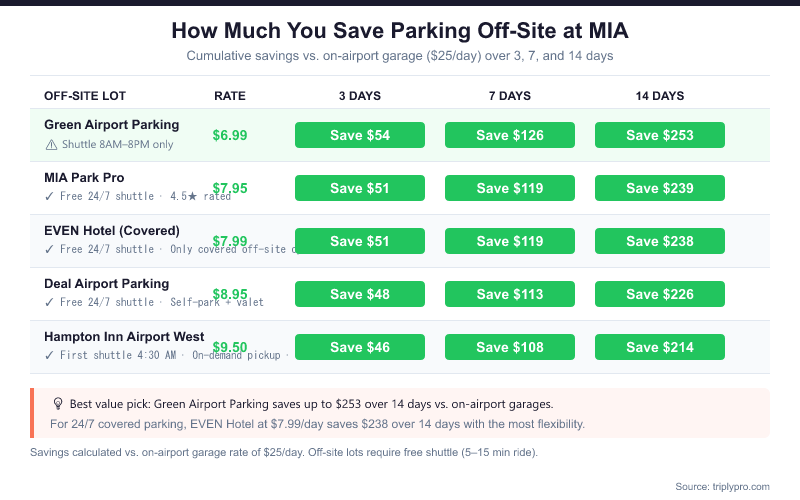Click the $6.99 rate for Green Airport Parking
Screen dimensions: 800x500
pos(230,135)
